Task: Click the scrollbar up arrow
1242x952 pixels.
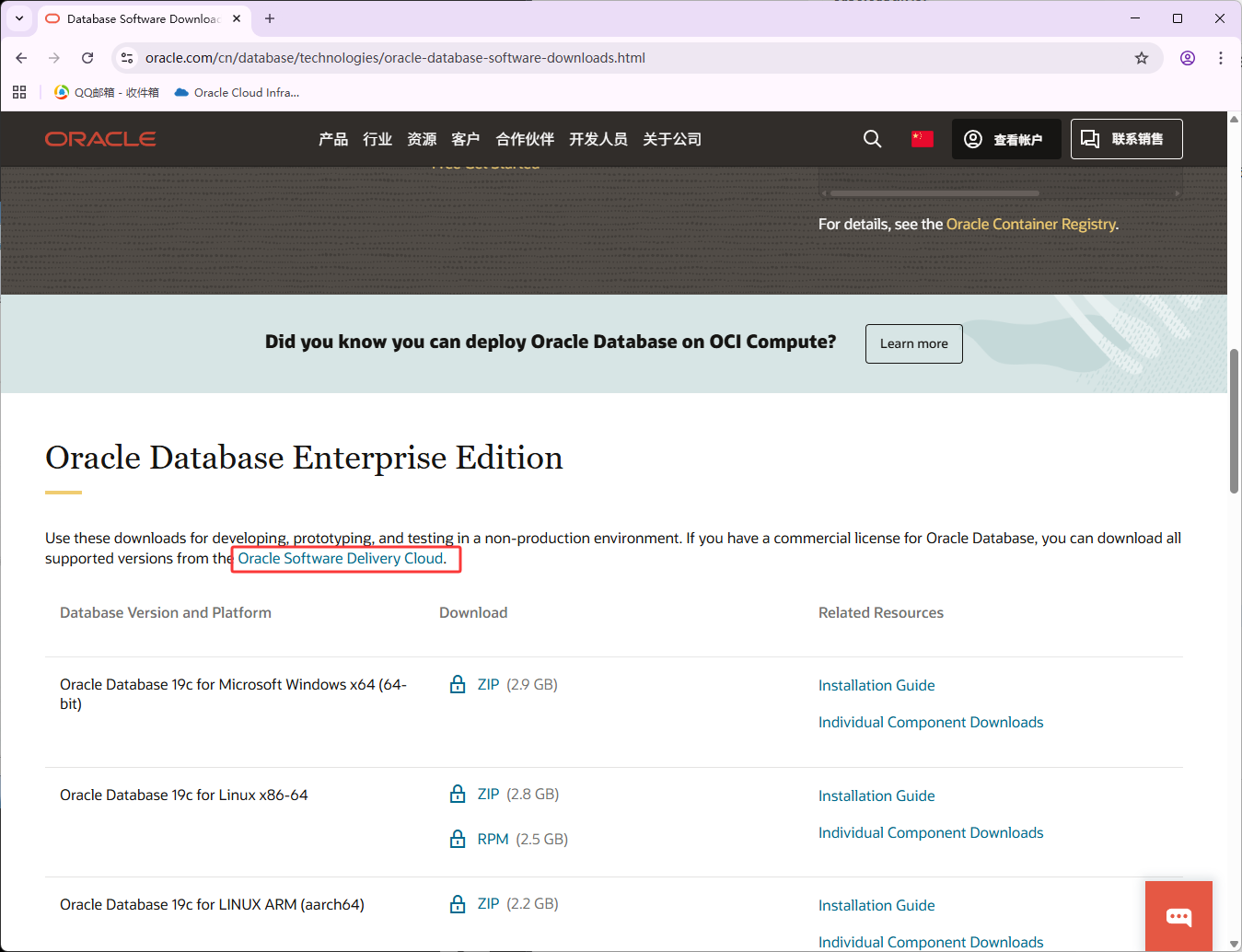Action: [x=1235, y=119]
